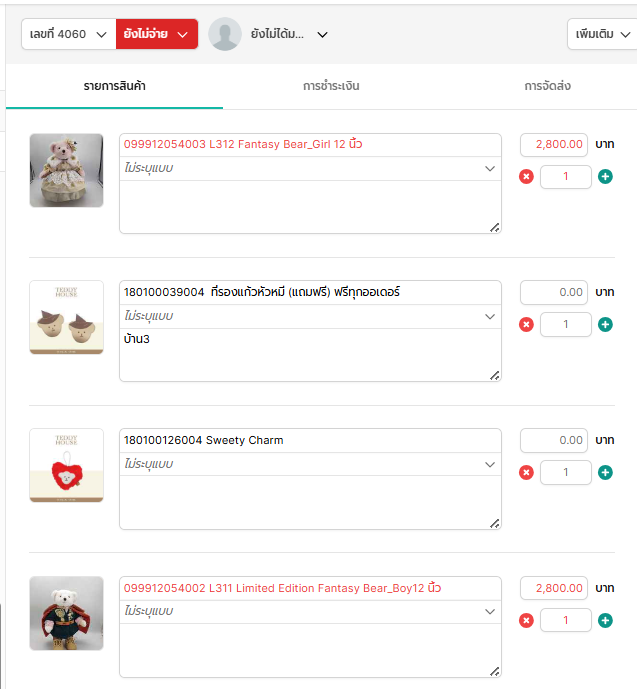
Task: Click the unassigned customer name dropdown
Action: (x=289, y=34)
